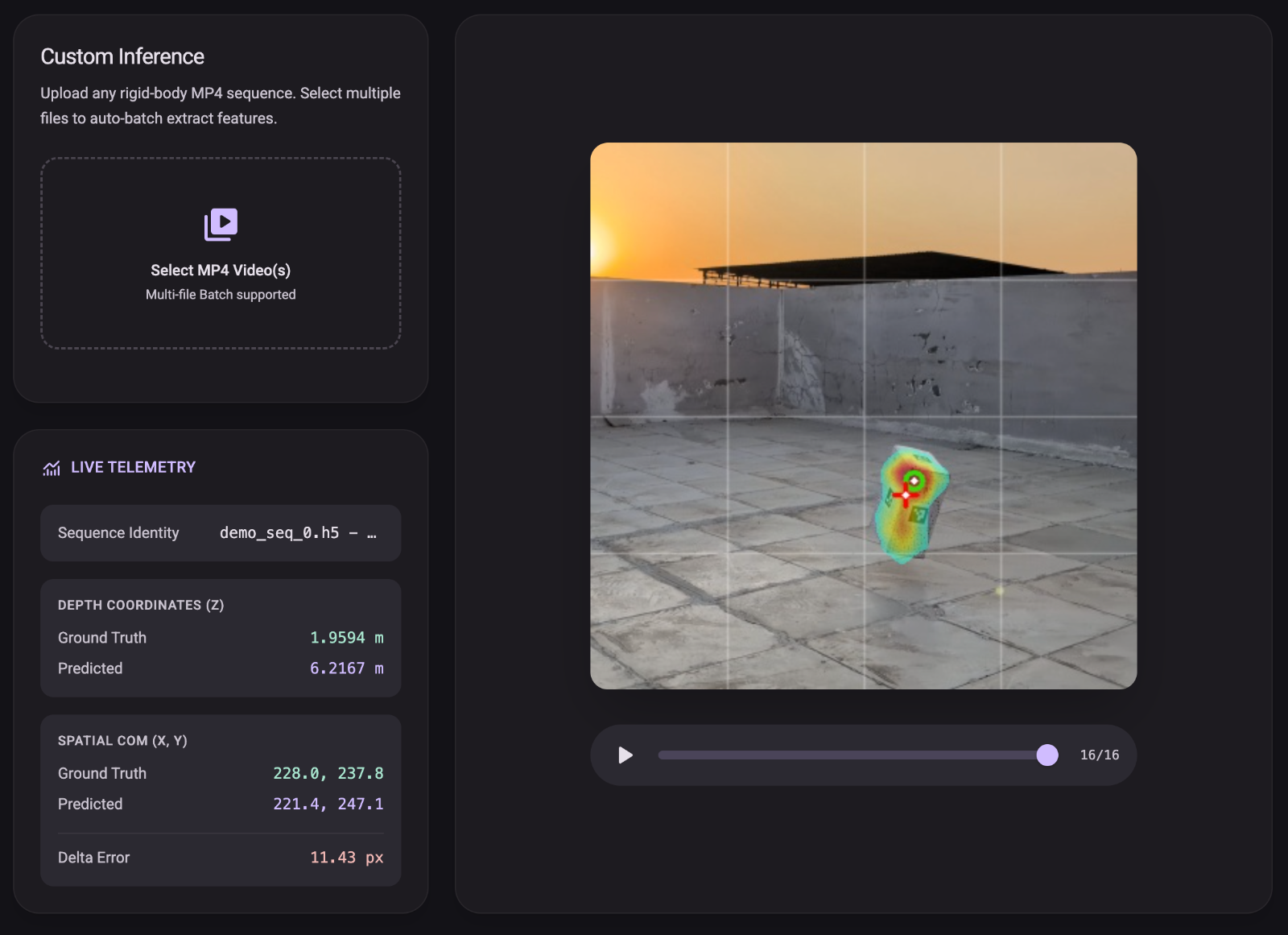Click Select MP4 Video(s) label
1288x935 pixels.
221,271
